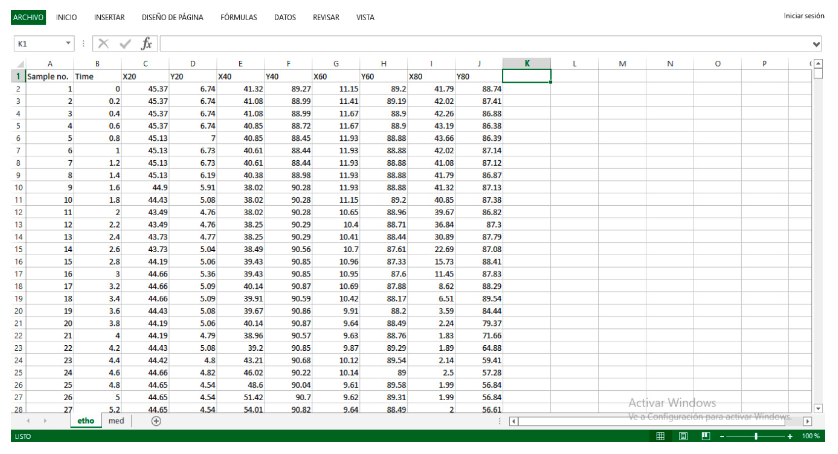Switch to Page Layout view icon
838x454 pixels.
684,437
